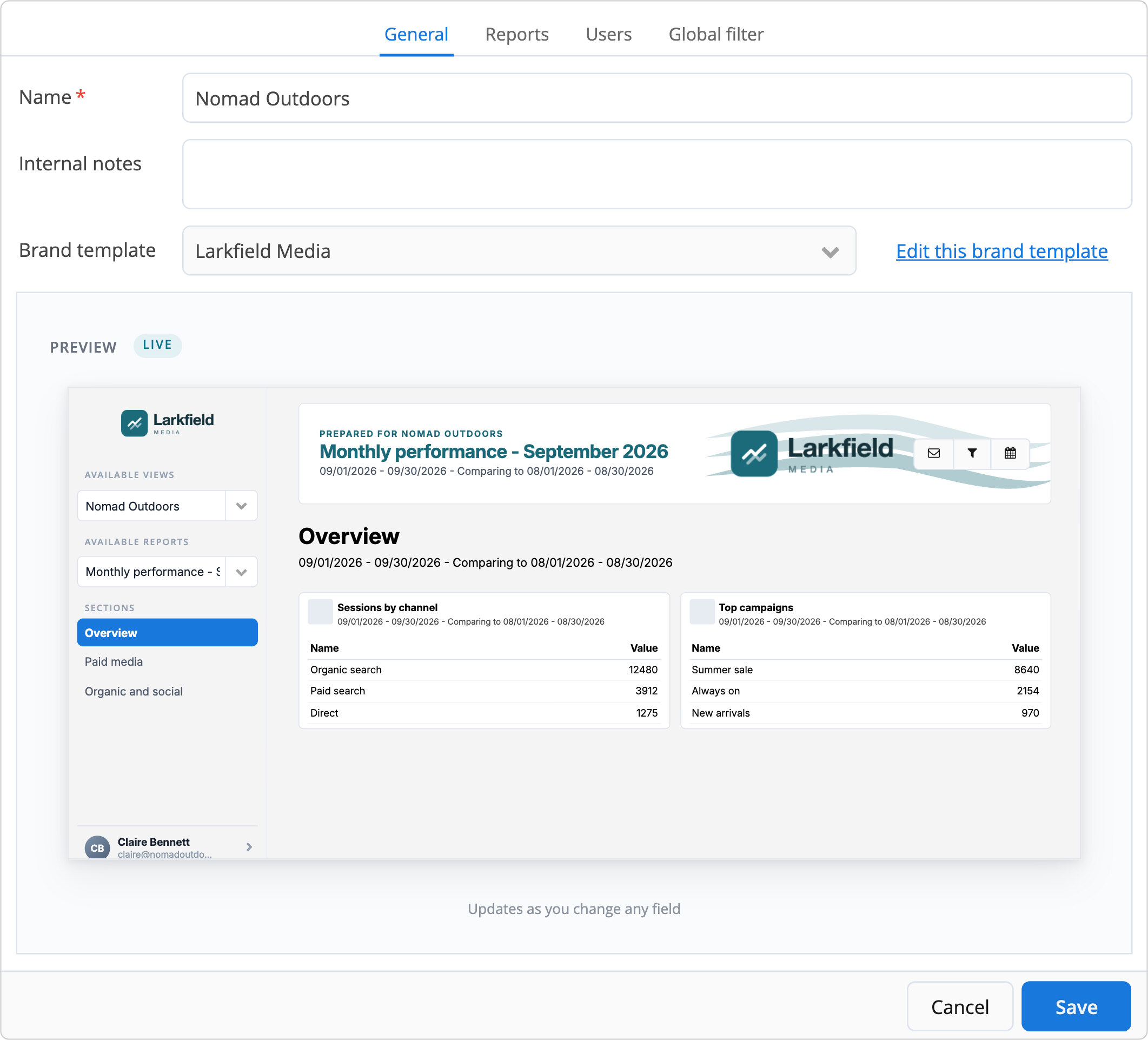The width and height of the screenshot is (1148, 1040).
Task: Click the Always on campaign row
Action: pos(866,691)
